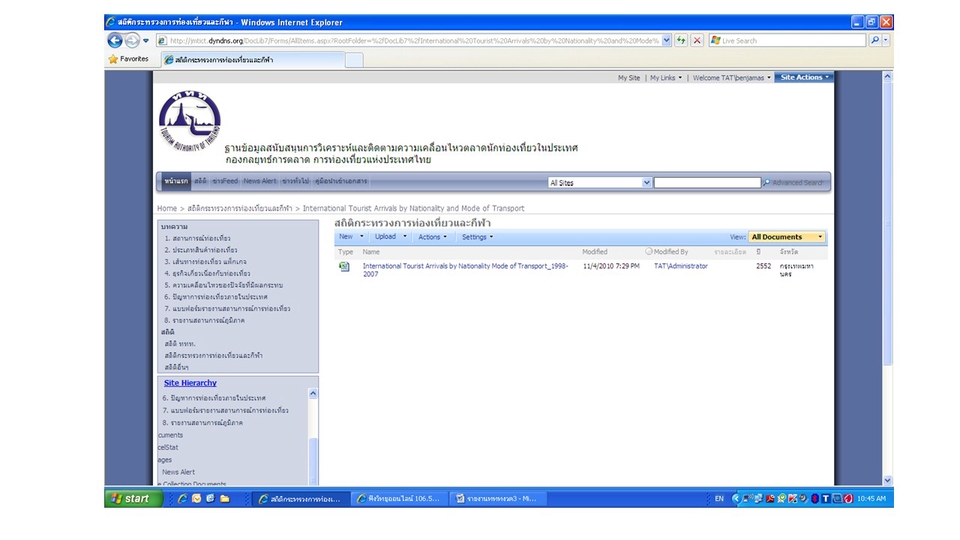960x540 pixels.
Task: Go back with the browser Back arrow
Action: pyautogui.click(x=114, y=40)
